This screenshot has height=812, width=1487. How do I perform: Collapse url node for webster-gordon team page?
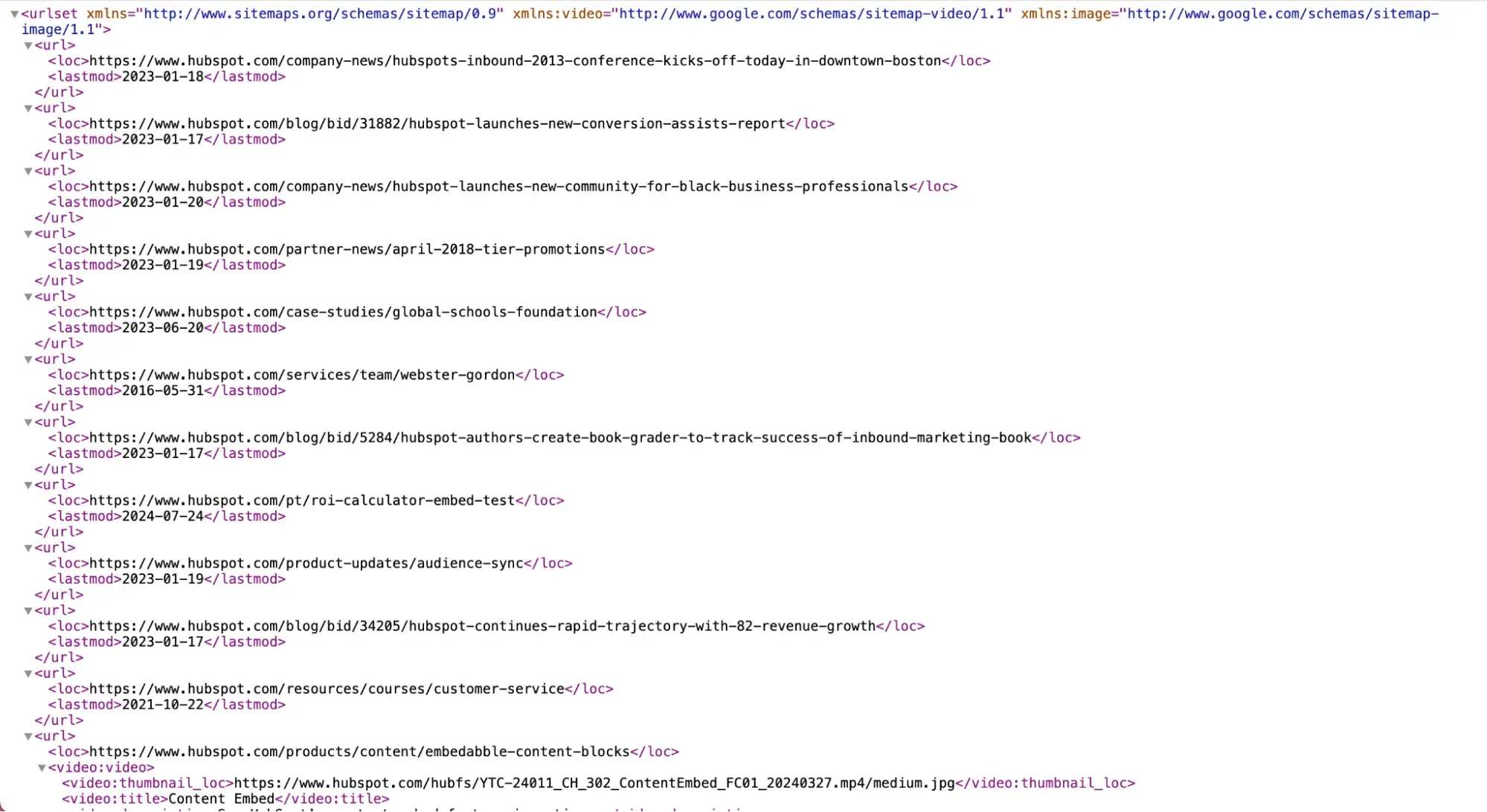[x=28, y=360]
